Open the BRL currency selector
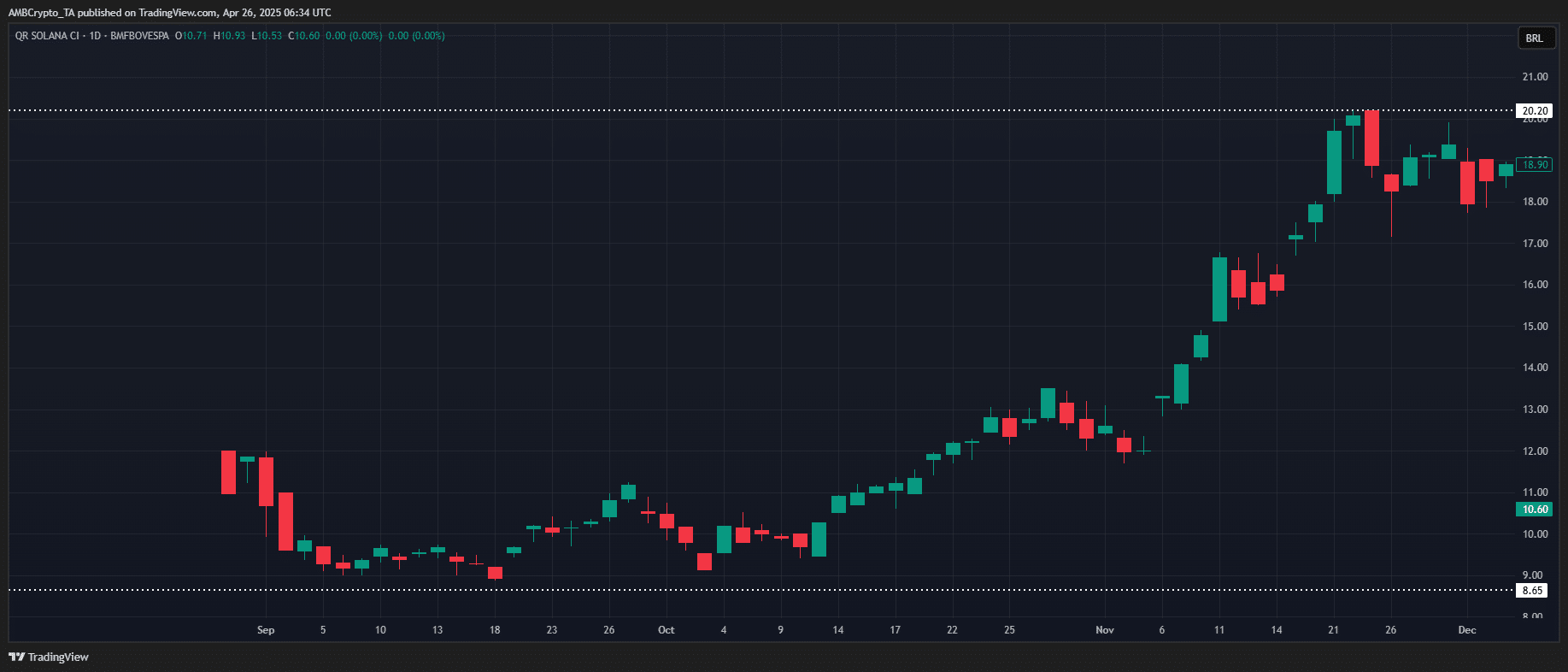1568x672 pixels. pos(1535,38)
